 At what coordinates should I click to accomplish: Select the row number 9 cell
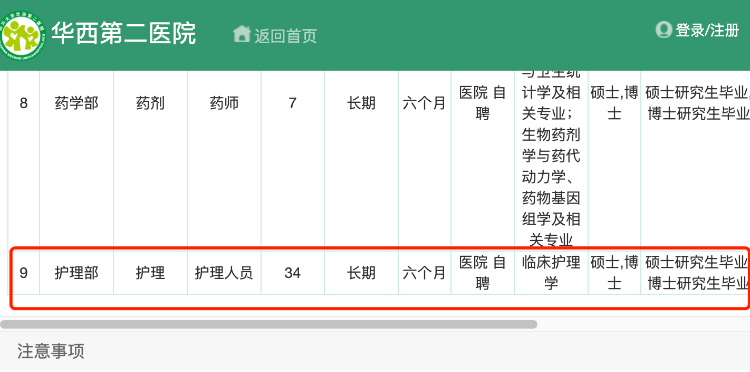click(23, 273)
